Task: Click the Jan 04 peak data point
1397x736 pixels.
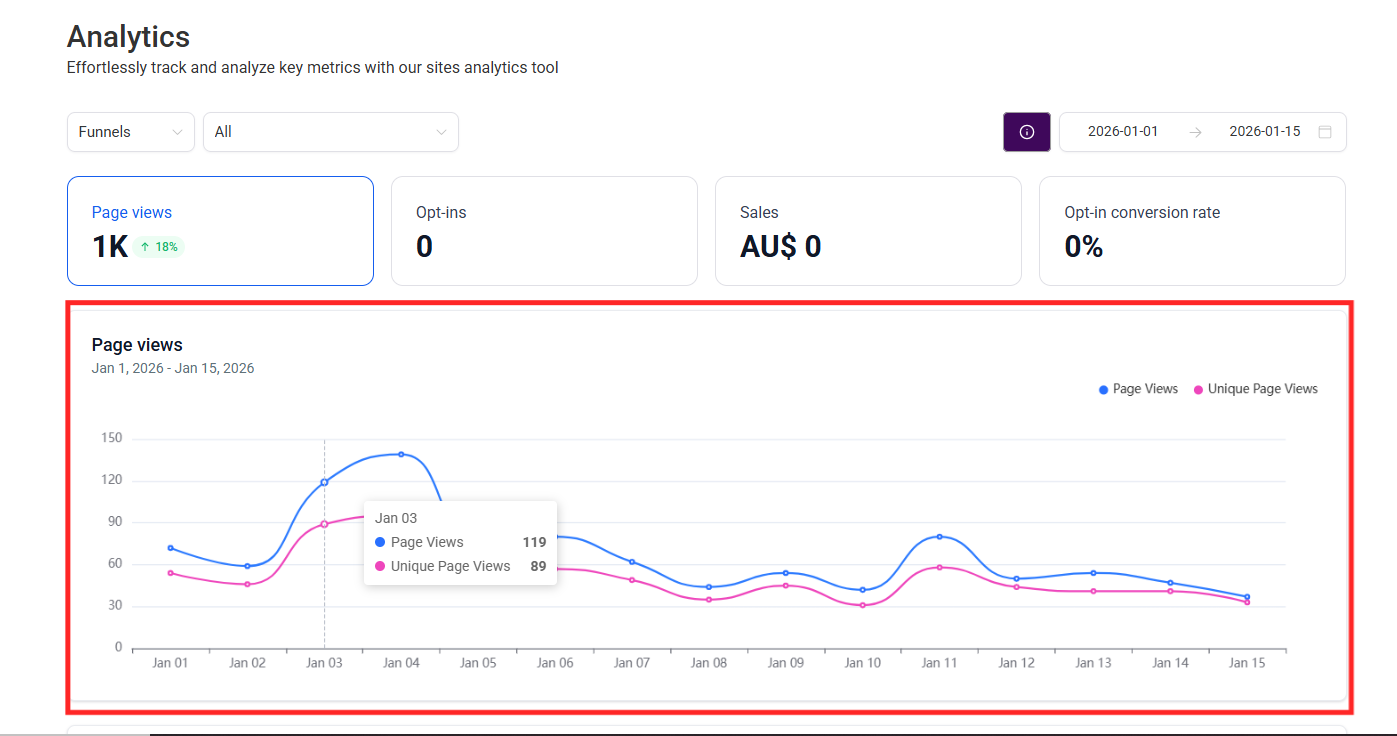Action: point(401,454)
